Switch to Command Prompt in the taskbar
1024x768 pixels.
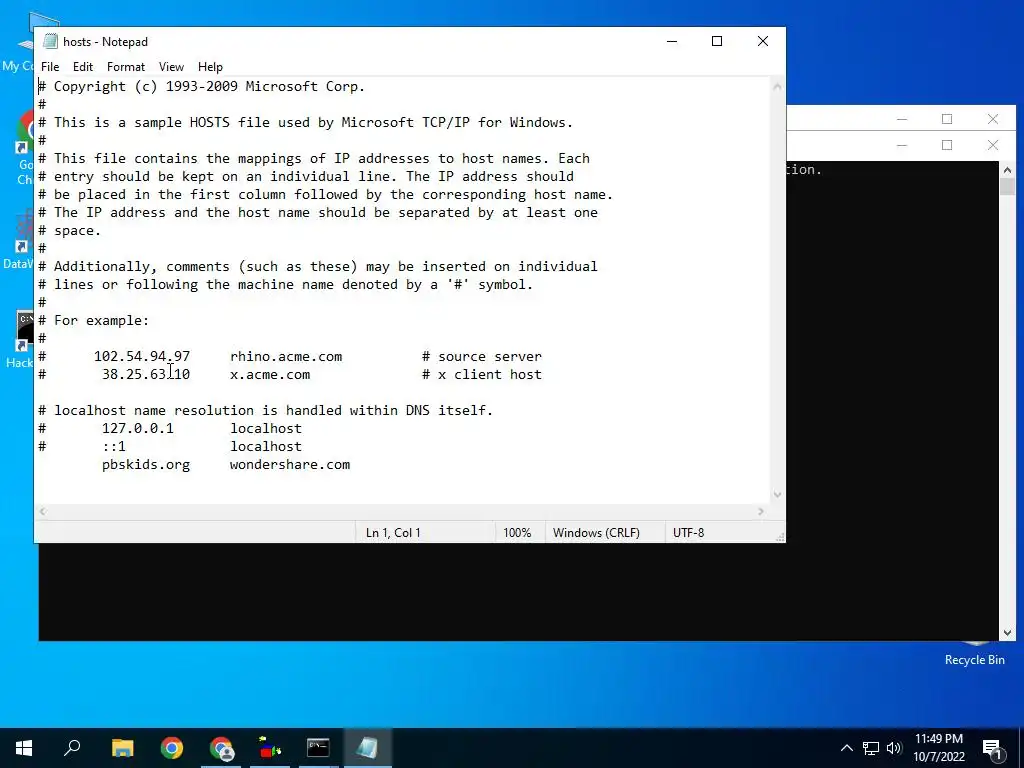click(x=318, y=748)
